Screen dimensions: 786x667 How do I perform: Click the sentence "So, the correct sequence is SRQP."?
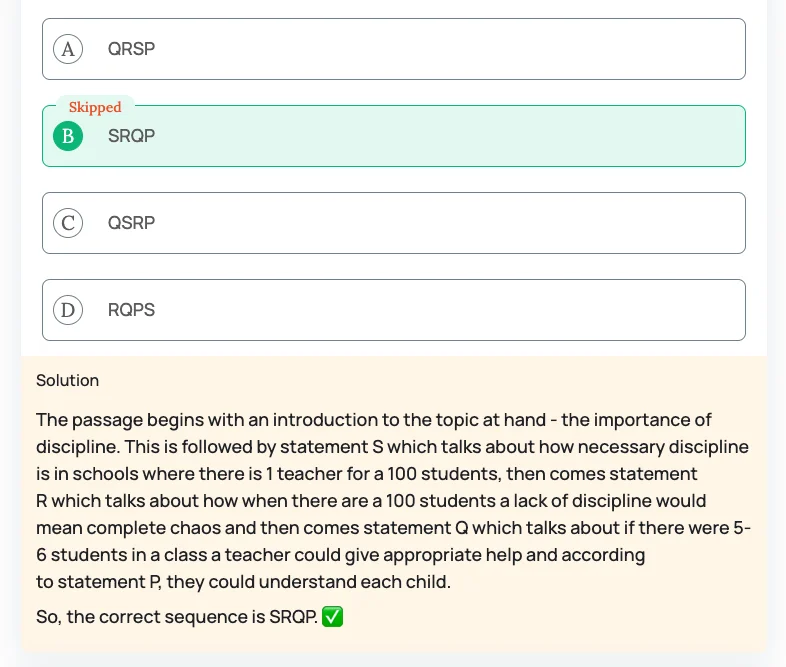[177, 617]
